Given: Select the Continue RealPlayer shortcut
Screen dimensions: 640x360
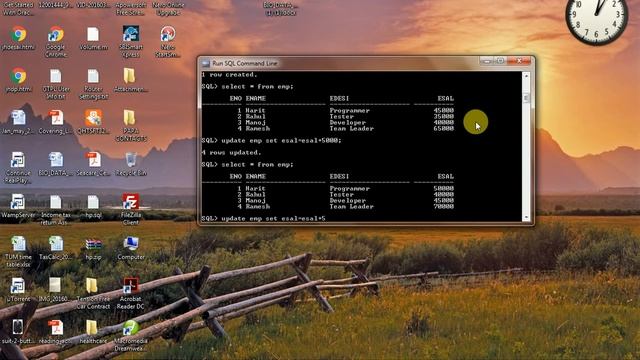Looking at the screenshot, I should click(x=18, y=160).
